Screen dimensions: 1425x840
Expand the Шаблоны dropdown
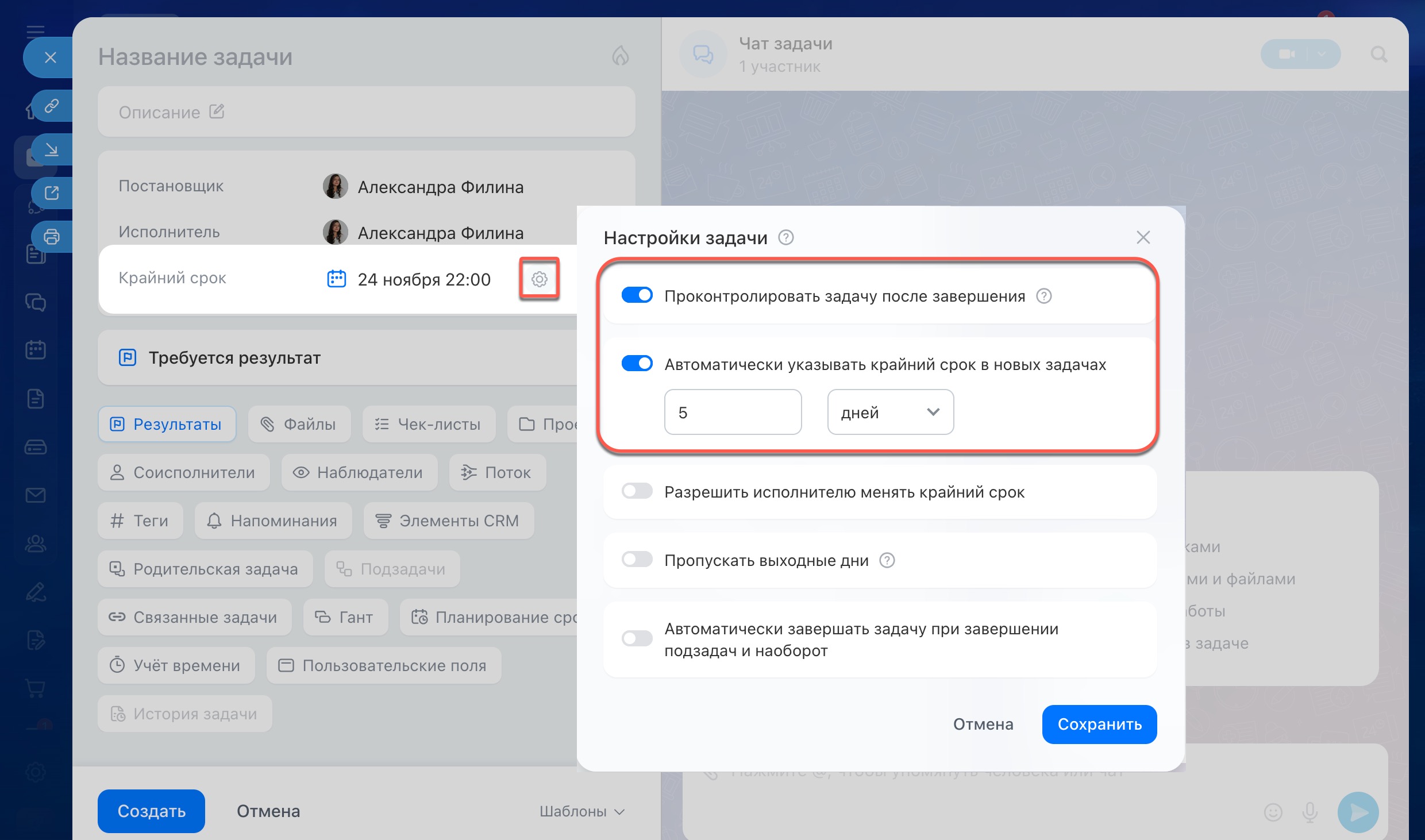pos(581,811)
